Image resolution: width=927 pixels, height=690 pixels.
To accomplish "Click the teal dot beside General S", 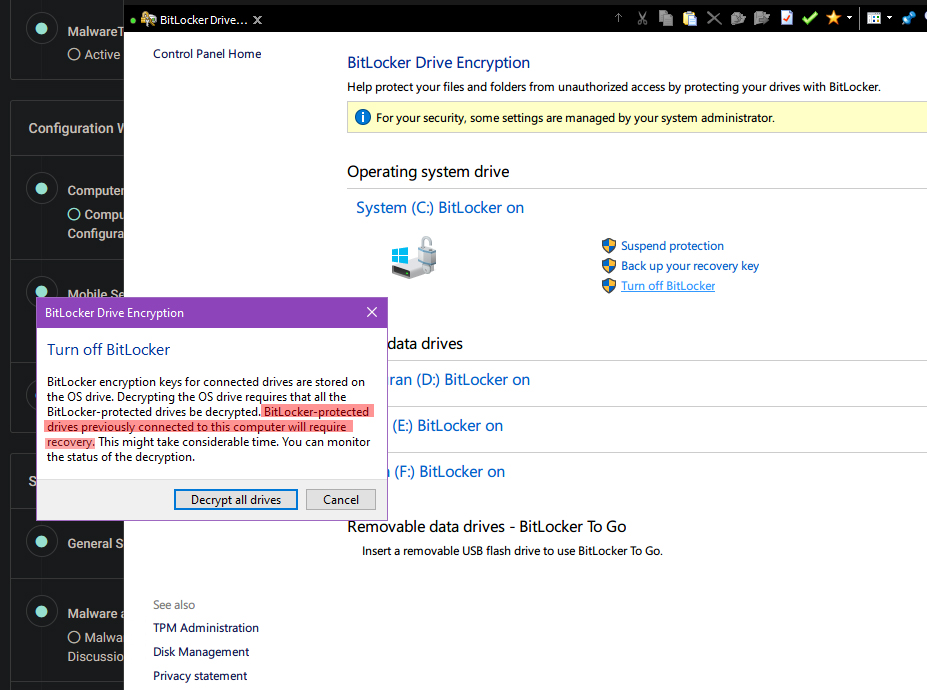I will [41, 542].
